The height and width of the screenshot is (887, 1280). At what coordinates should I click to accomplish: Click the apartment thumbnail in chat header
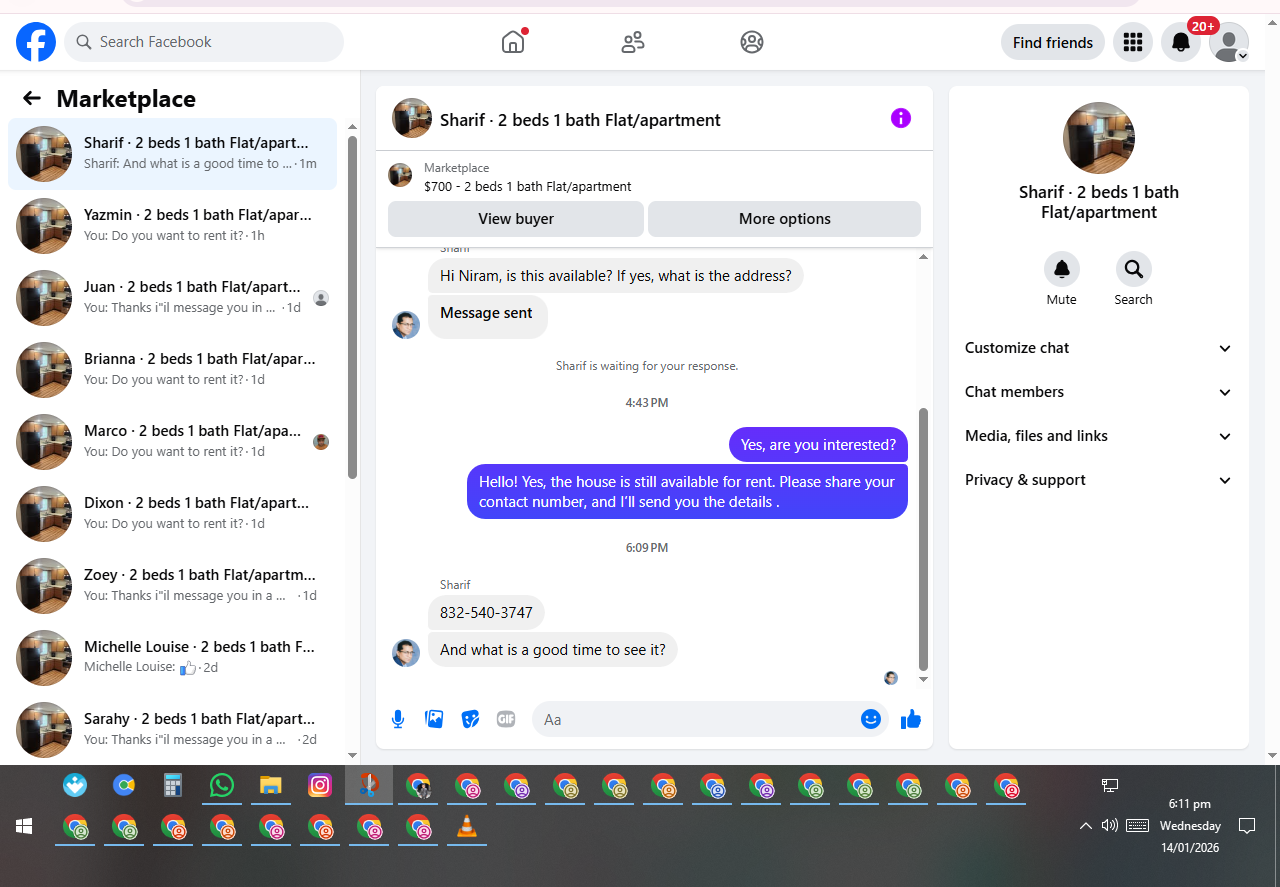[x=412, y=118]
